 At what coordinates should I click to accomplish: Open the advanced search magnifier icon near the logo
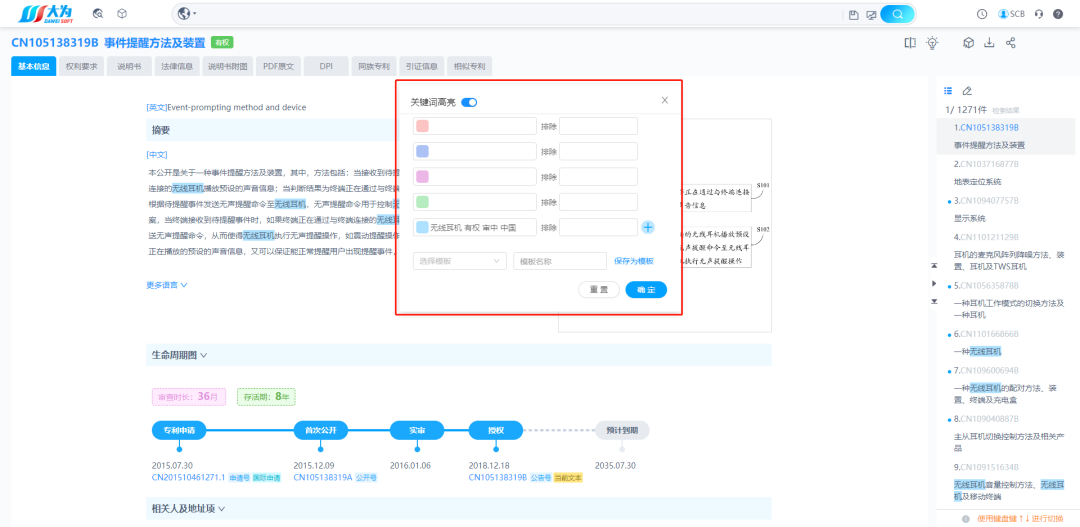tap(98, 14)
